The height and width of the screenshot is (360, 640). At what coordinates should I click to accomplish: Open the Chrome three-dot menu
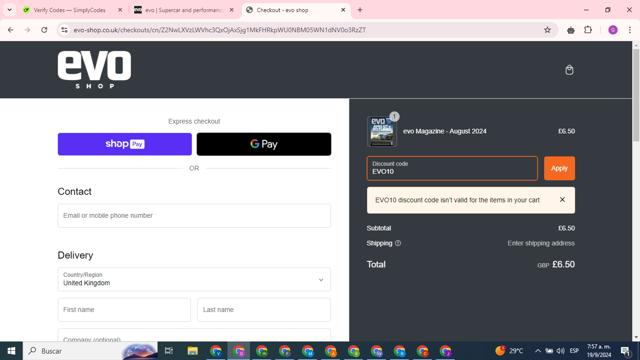(x=630, y=30)
